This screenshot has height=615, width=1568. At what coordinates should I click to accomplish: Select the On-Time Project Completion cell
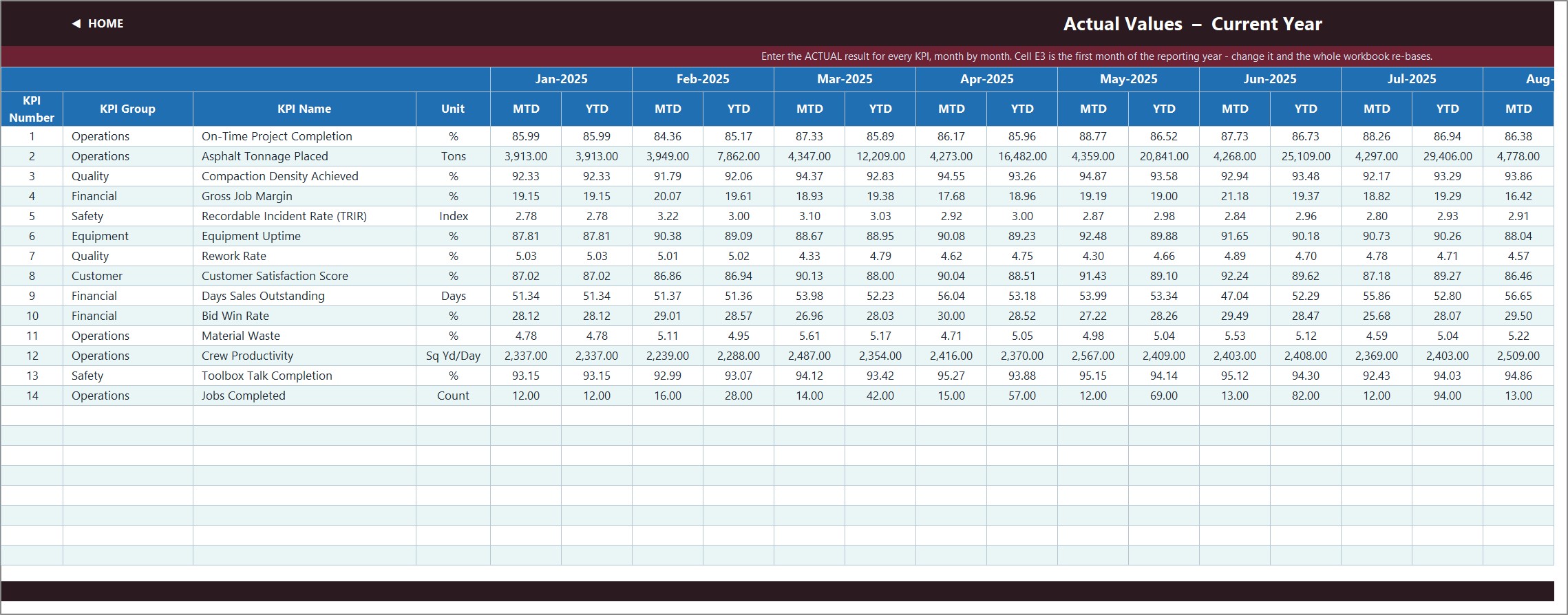click(304, 136)
